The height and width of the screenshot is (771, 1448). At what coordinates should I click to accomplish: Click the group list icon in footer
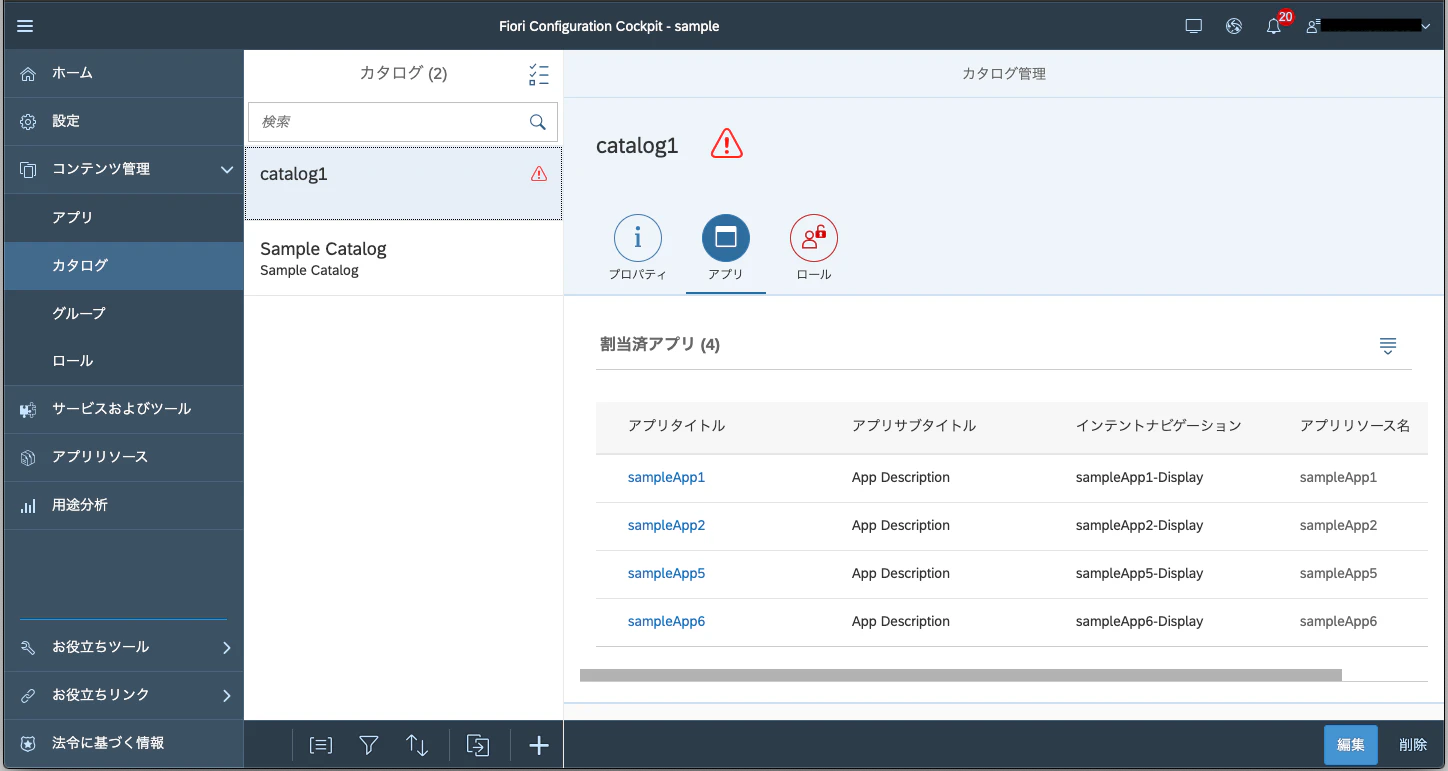(320, 745)
